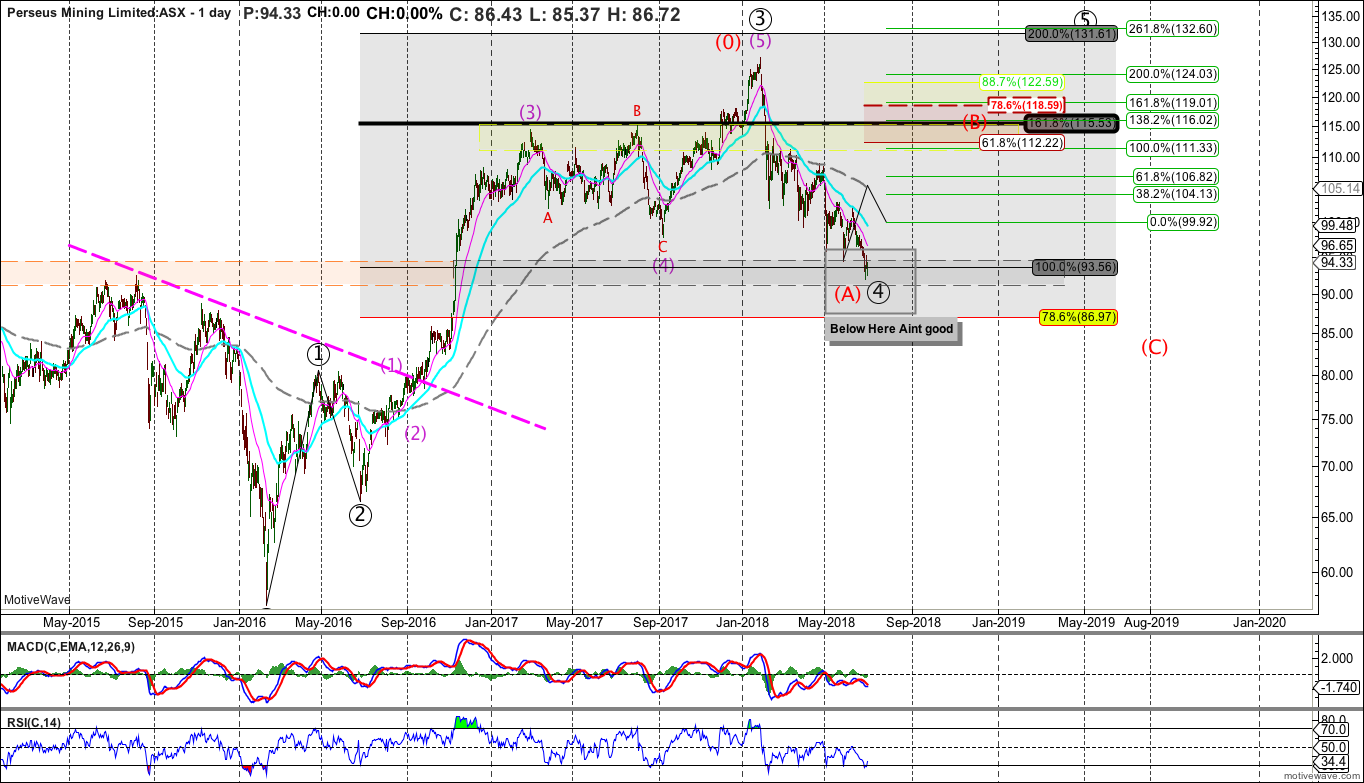This screenshot has height=783, width=1364.
Task: Click the RSI(C,14) indicator label
Action: pos(34,721)
